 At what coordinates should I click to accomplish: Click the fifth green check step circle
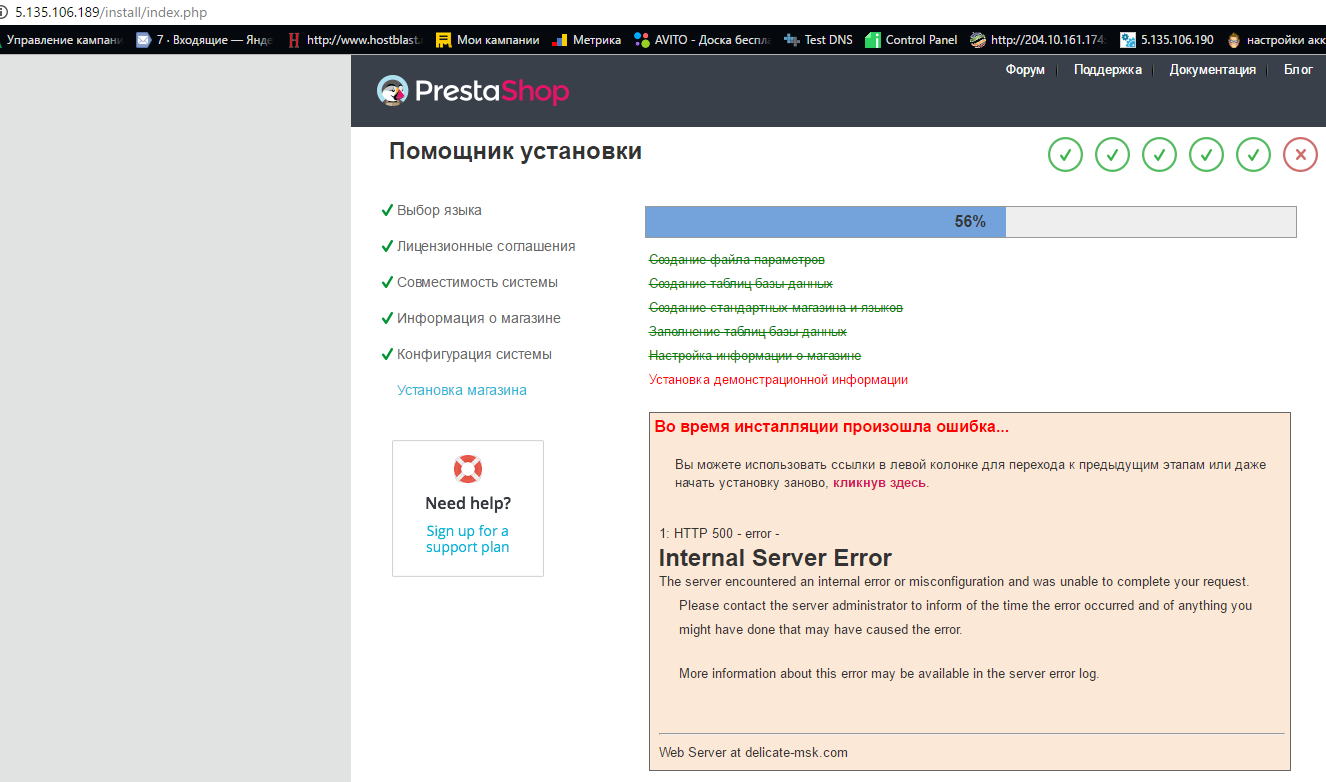[1254, 154]
